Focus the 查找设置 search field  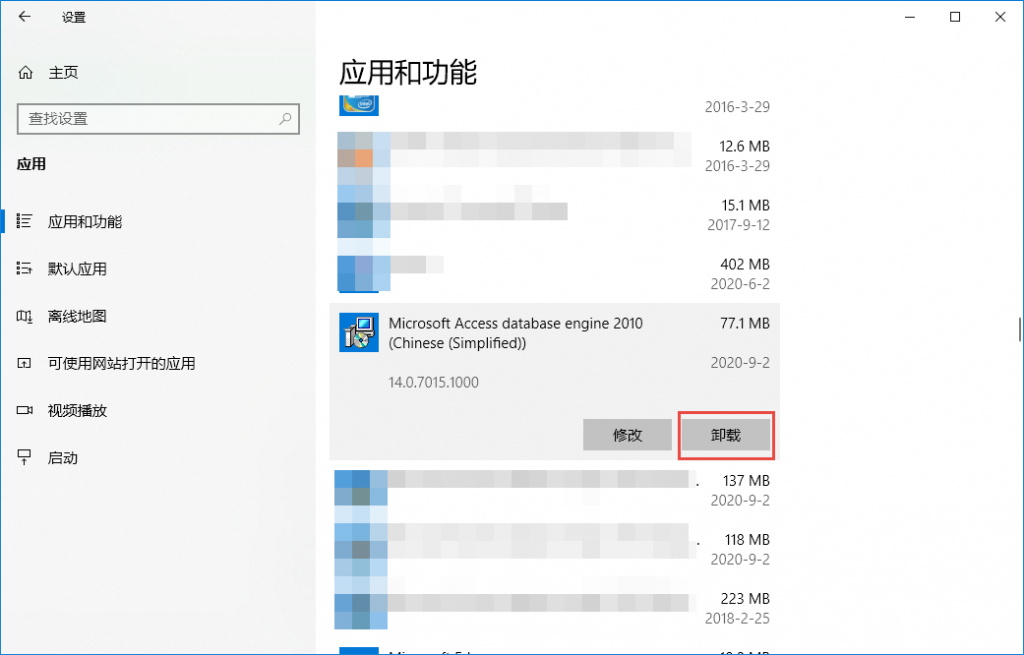pyautogui.click(x=158, y=119)
